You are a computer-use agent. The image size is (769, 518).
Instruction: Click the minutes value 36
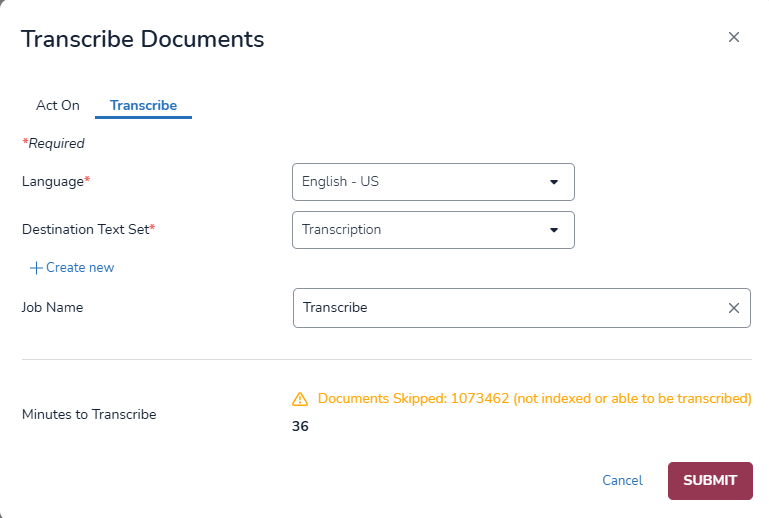point(300,427)
